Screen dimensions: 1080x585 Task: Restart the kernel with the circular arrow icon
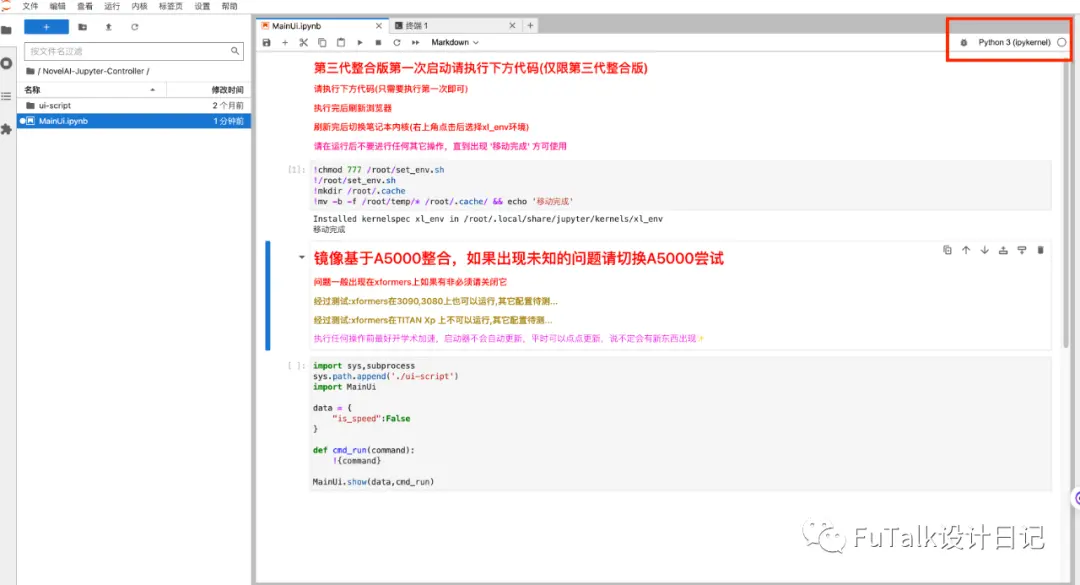397,43
